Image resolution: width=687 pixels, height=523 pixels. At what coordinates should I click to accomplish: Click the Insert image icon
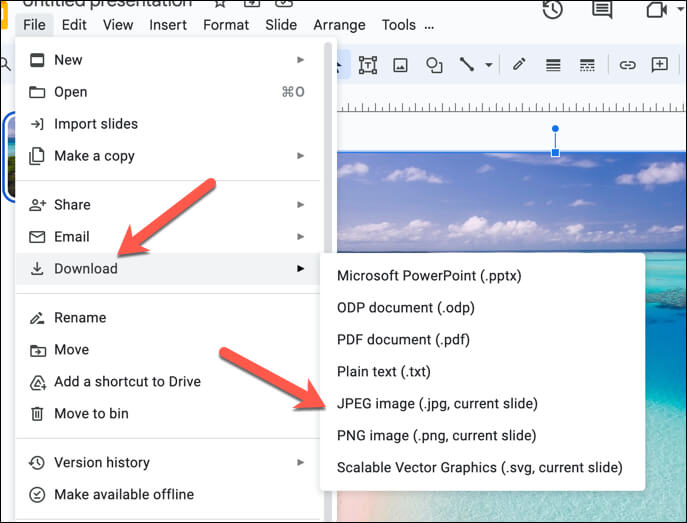click(x=400, y=65)
